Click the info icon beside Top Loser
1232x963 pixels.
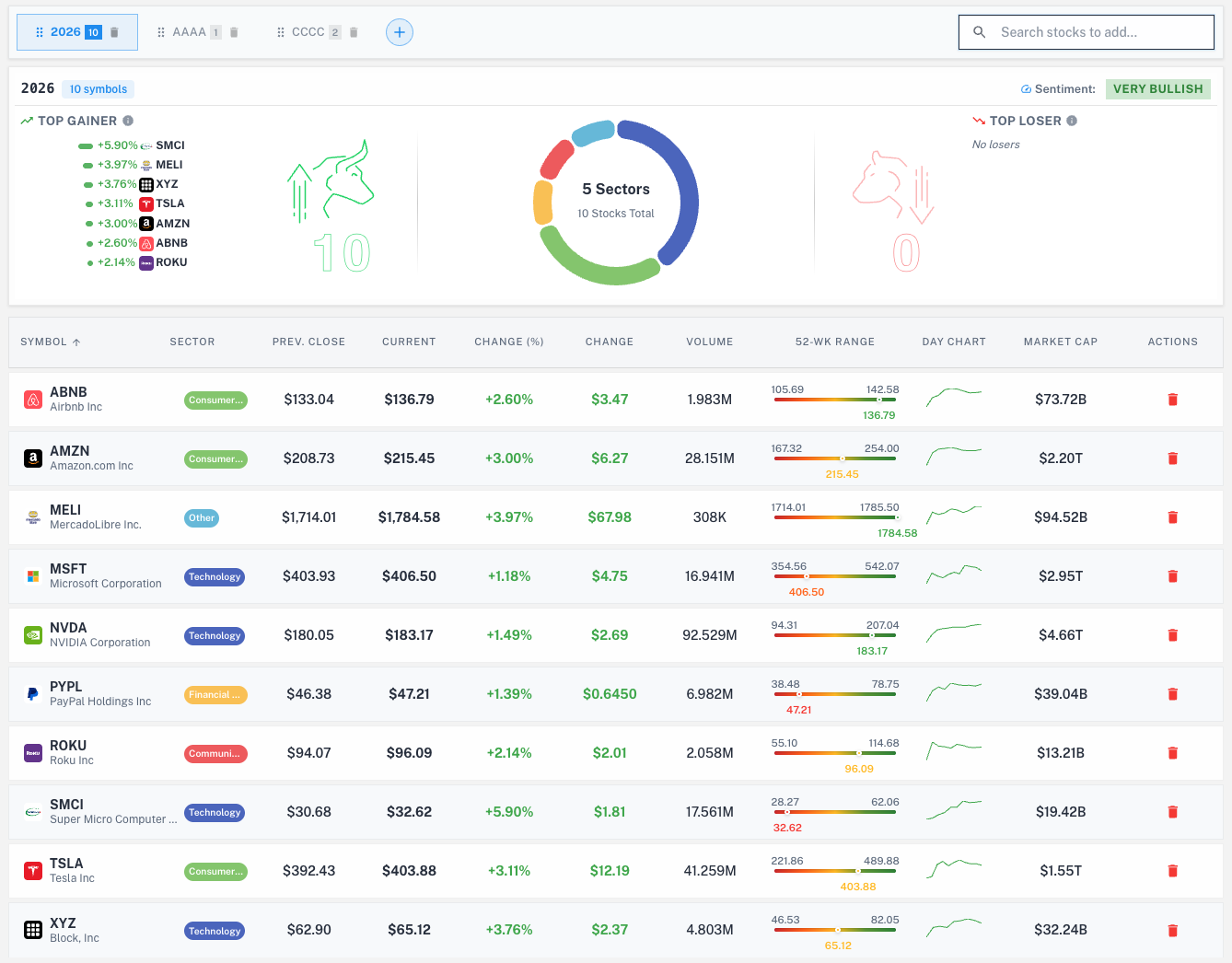[1072, 121]
